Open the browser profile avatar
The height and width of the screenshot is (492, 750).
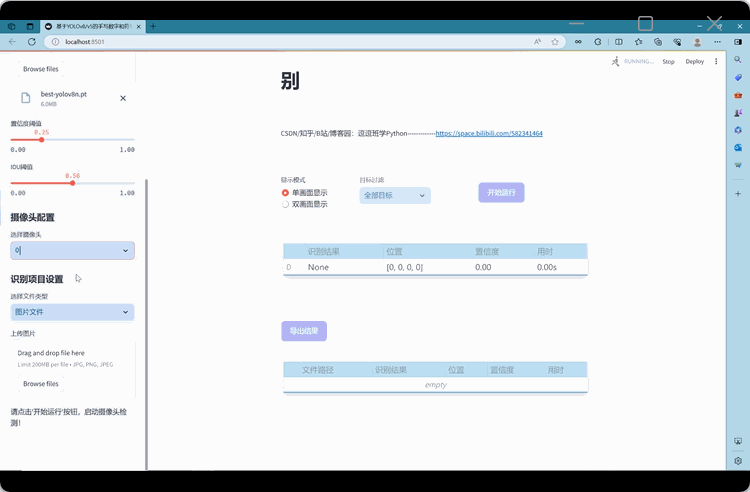click(x=697, y=42)
